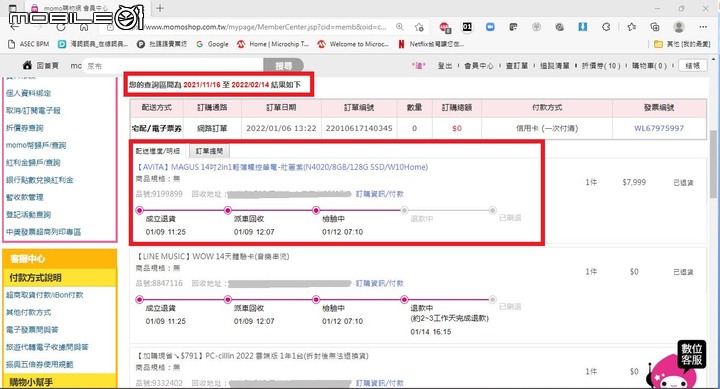
Task: Open the tab actions icon at window top-left
Action: pos(12,8)
